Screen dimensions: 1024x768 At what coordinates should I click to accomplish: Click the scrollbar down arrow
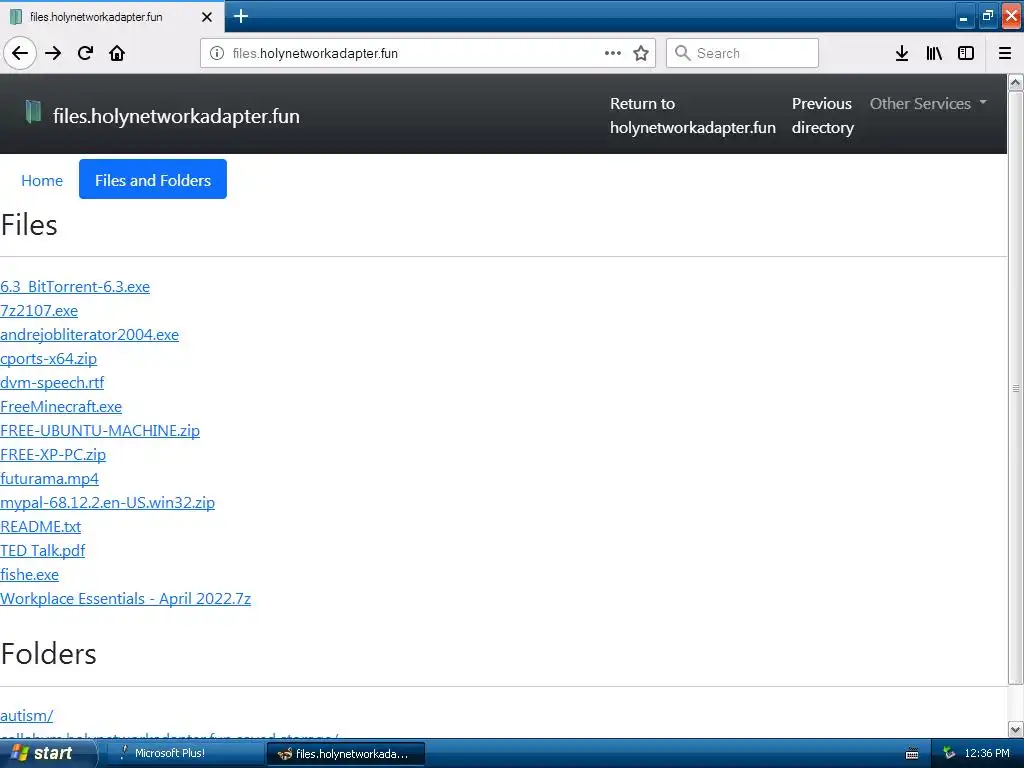pyautogui.click(x=1016, y=729)
